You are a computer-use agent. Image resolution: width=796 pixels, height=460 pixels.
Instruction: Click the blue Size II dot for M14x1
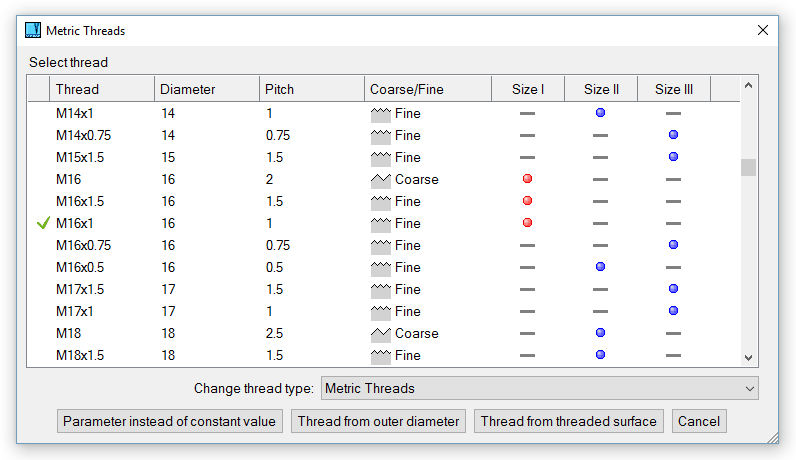click(600, 113)
